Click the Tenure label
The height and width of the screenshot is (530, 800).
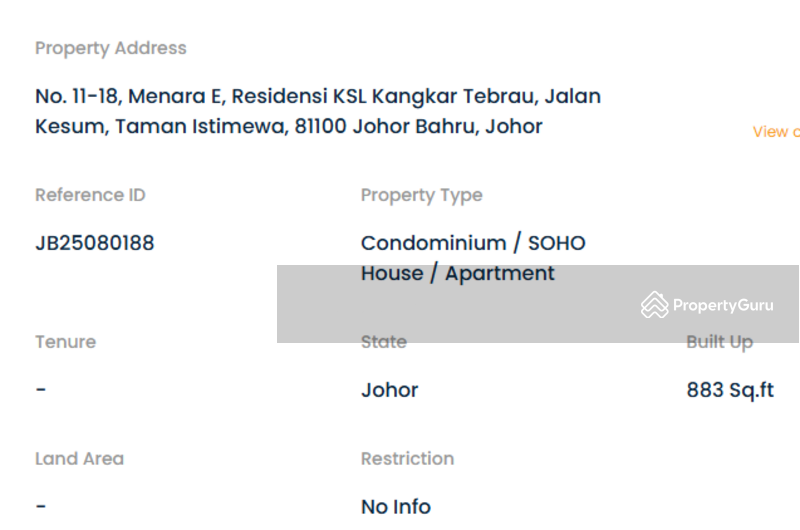coord(66,342)
